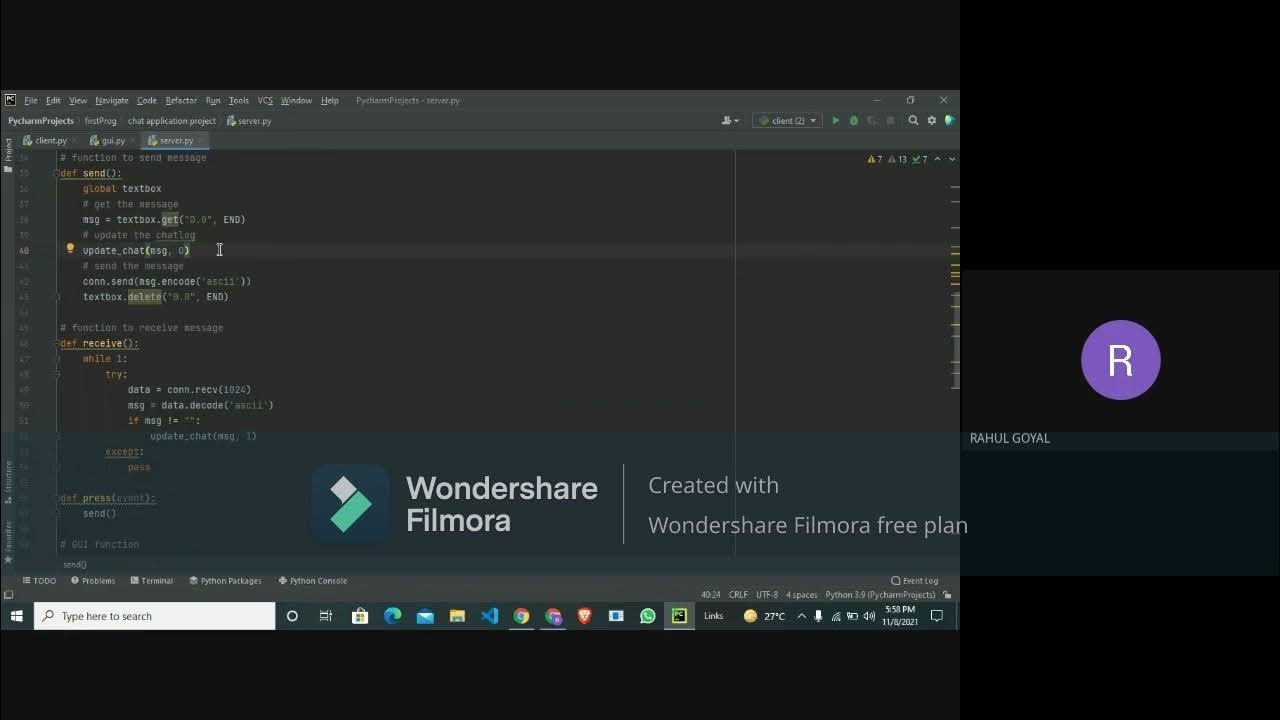Switch to PyCharm taskbar icon

click(x=679, y=616)
